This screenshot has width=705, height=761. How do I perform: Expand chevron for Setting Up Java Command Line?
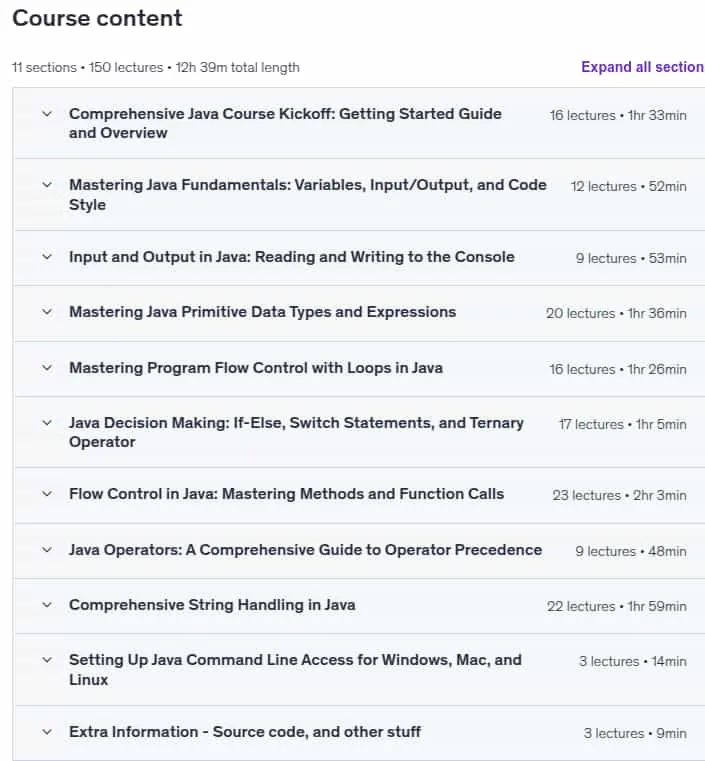[47, 660]
